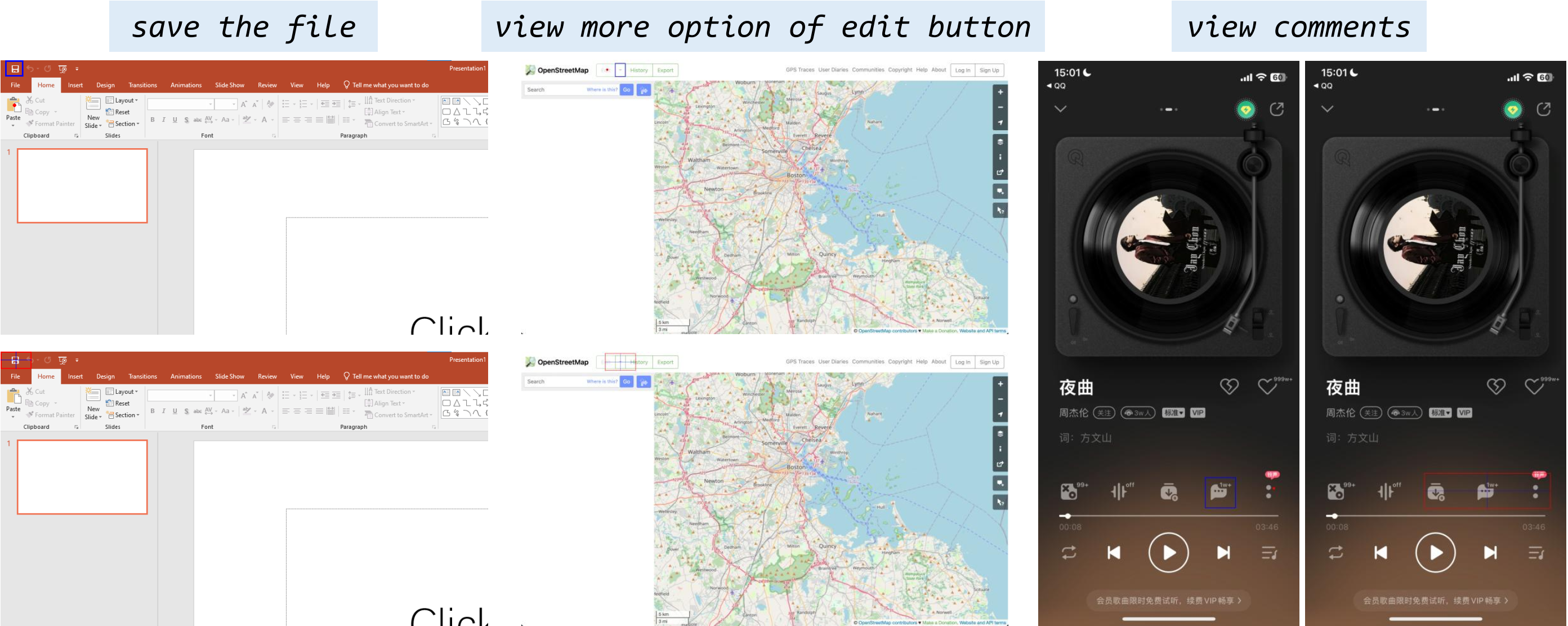Seek on the progress bar of left phone player

pos(1168,516)
